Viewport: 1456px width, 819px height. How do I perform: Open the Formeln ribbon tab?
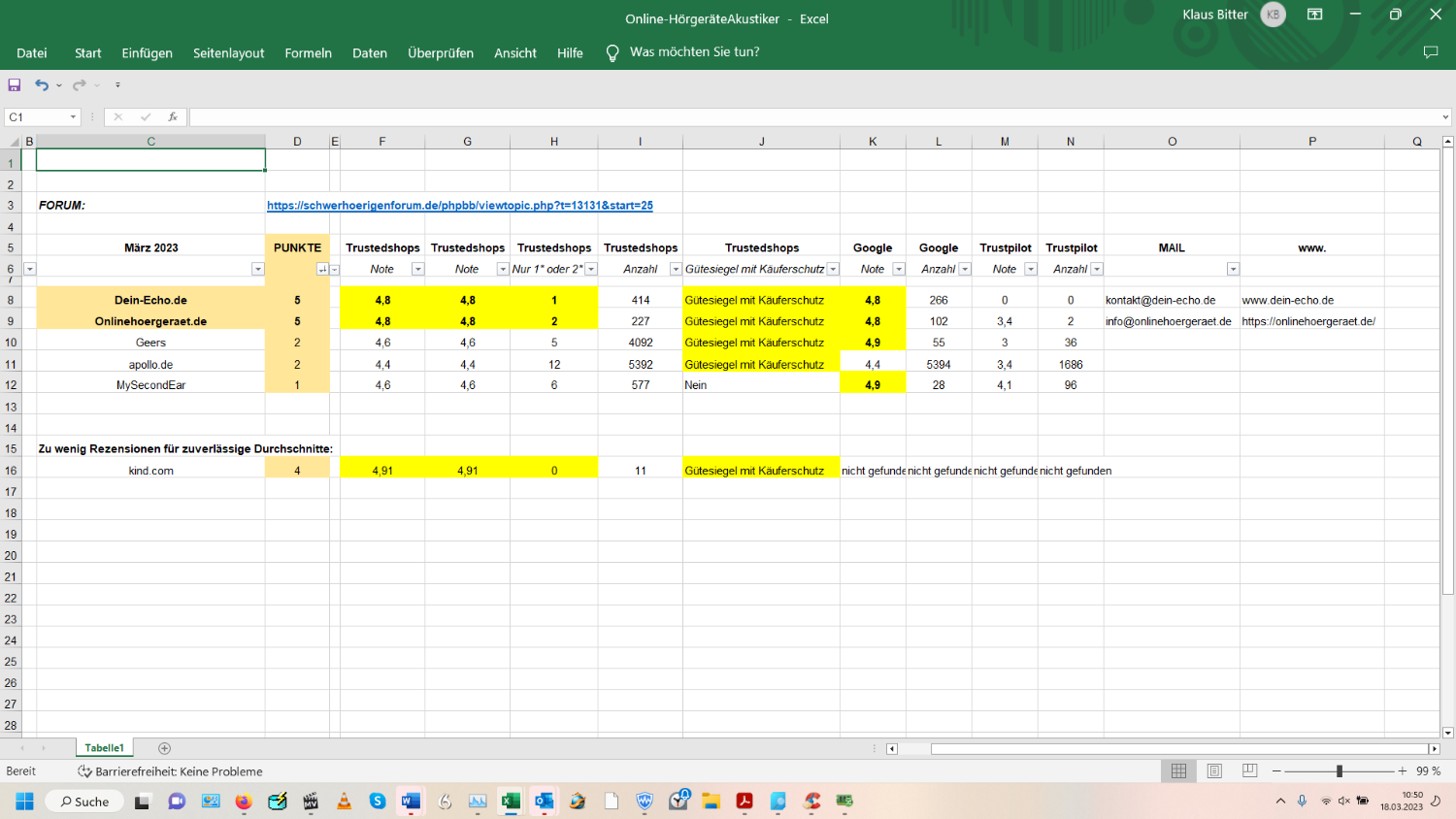[308, 53]
